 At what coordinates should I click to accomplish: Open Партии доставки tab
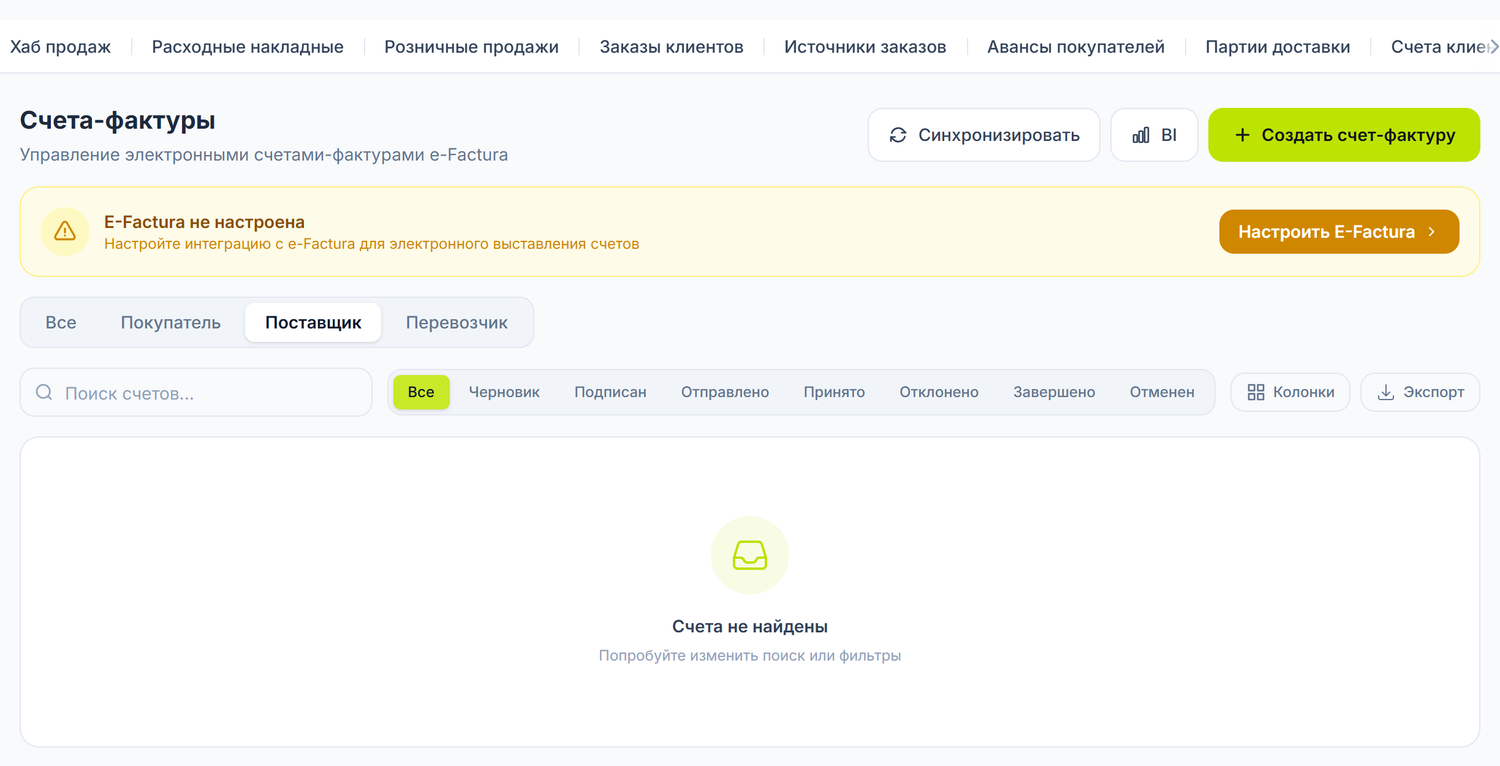pos(1278,47)
